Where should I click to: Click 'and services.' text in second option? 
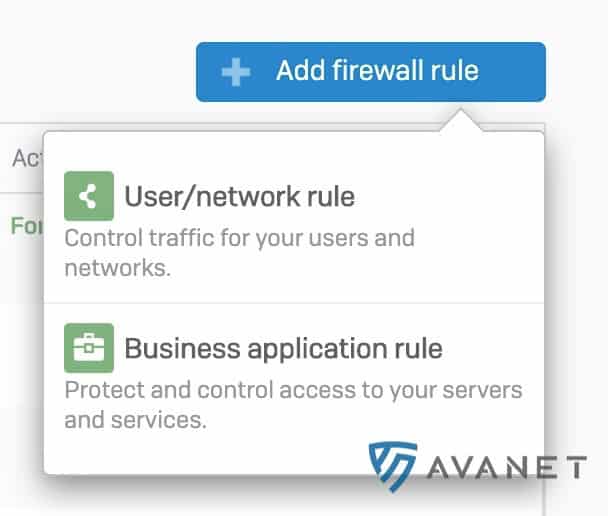click(135, 420)
